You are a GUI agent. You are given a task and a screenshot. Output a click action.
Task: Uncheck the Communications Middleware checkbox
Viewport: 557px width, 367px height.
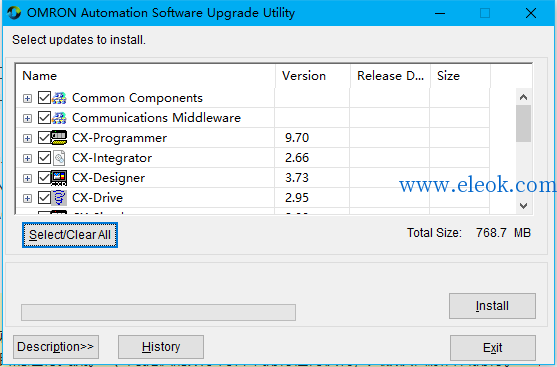[x=44, y=118]
